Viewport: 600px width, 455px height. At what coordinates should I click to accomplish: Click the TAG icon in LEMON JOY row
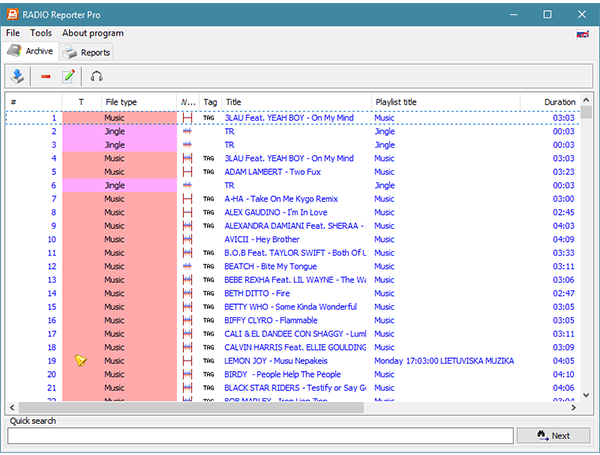(209, 361)
